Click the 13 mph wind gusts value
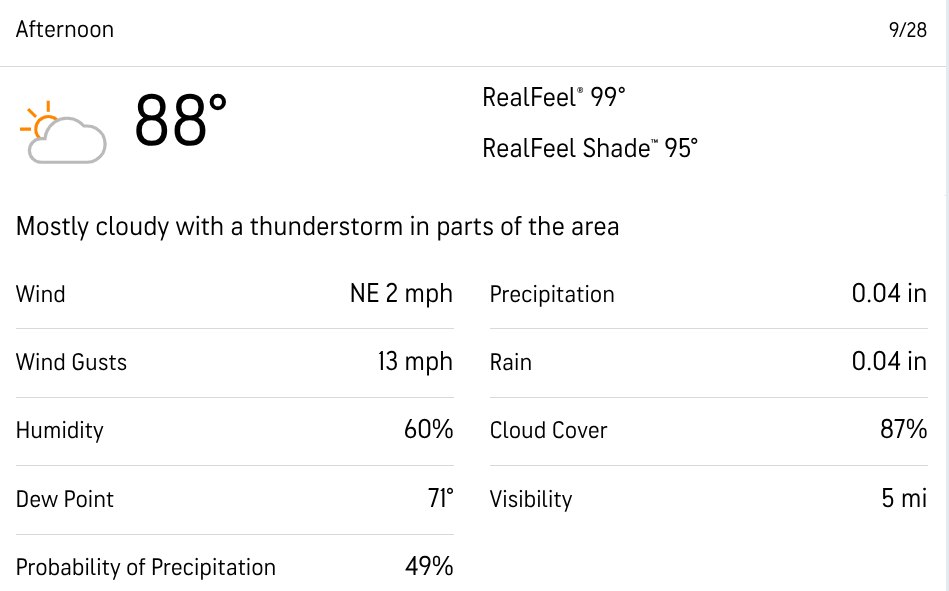This screenshot has height=591, width=949. [x=415, y=362]
